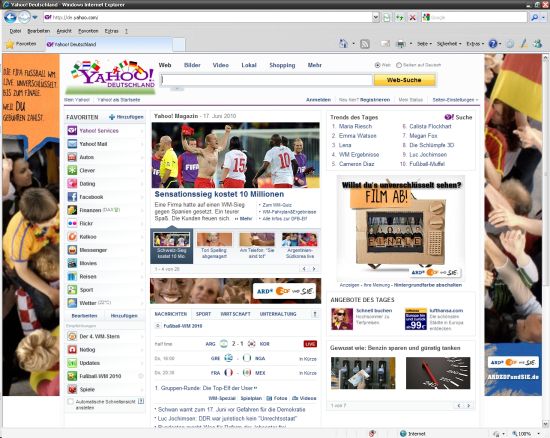Switch to the Sport news tab
The image size is (550, 438).
coord(203,314)
